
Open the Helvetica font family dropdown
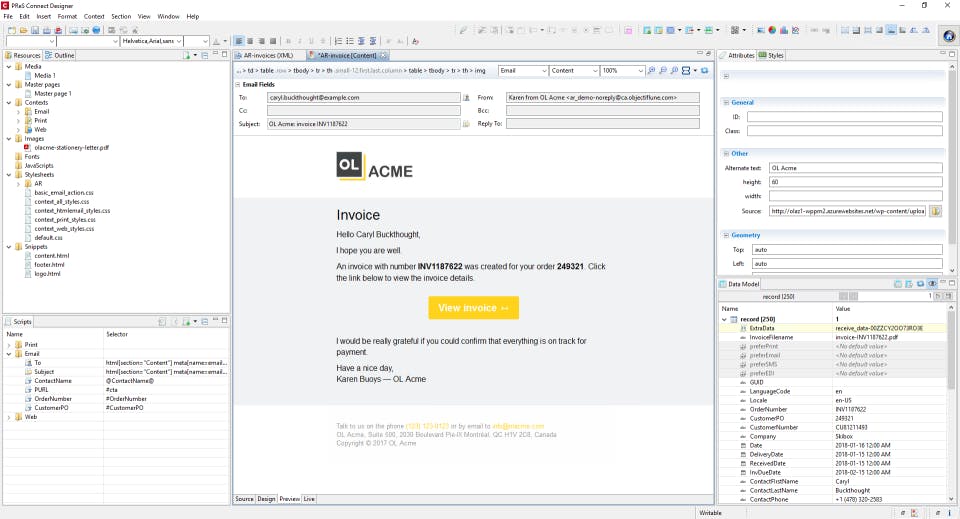179,41
